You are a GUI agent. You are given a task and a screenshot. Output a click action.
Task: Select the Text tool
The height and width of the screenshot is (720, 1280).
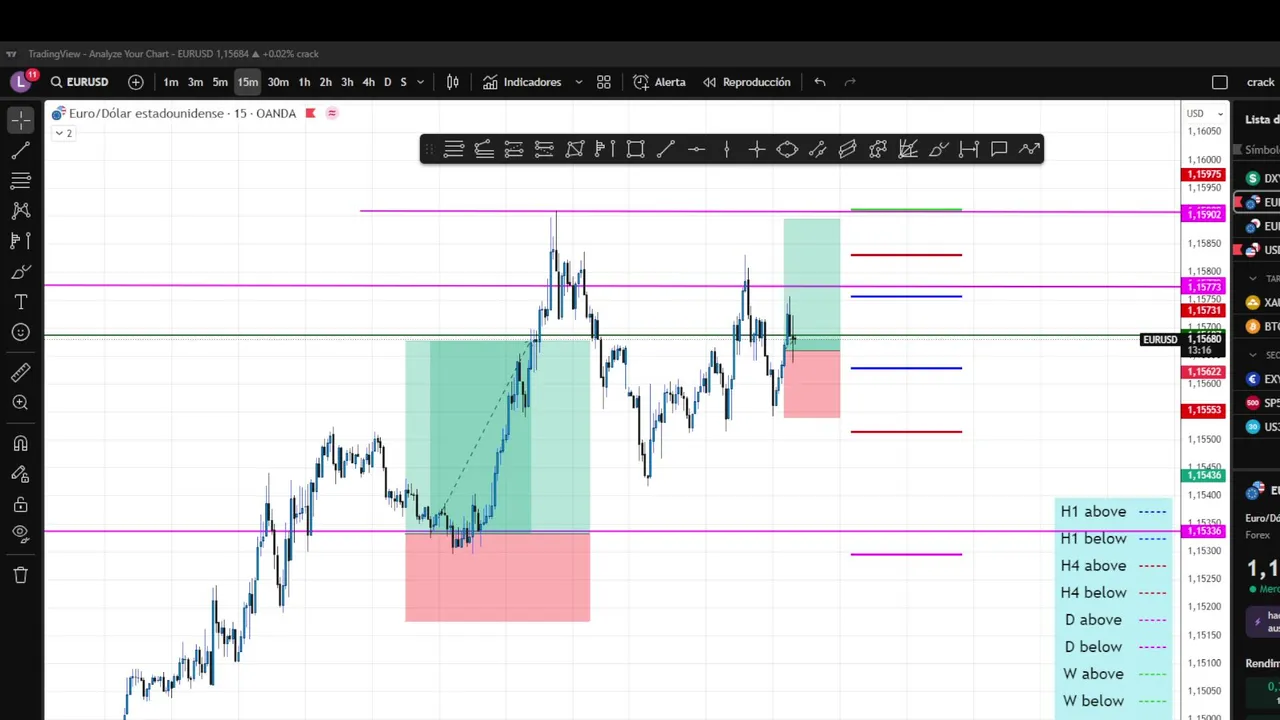click(21, 302)
